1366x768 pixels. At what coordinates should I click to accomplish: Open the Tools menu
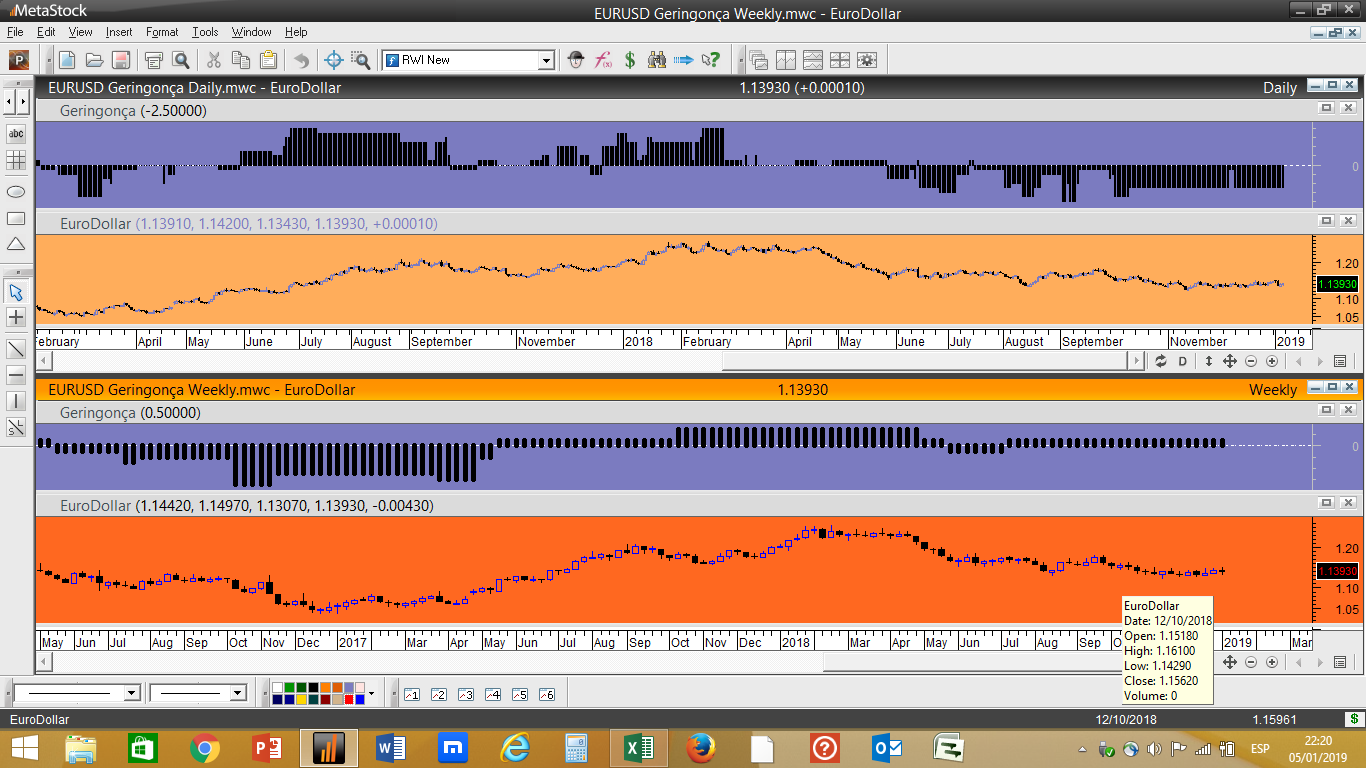coord(205,32)
